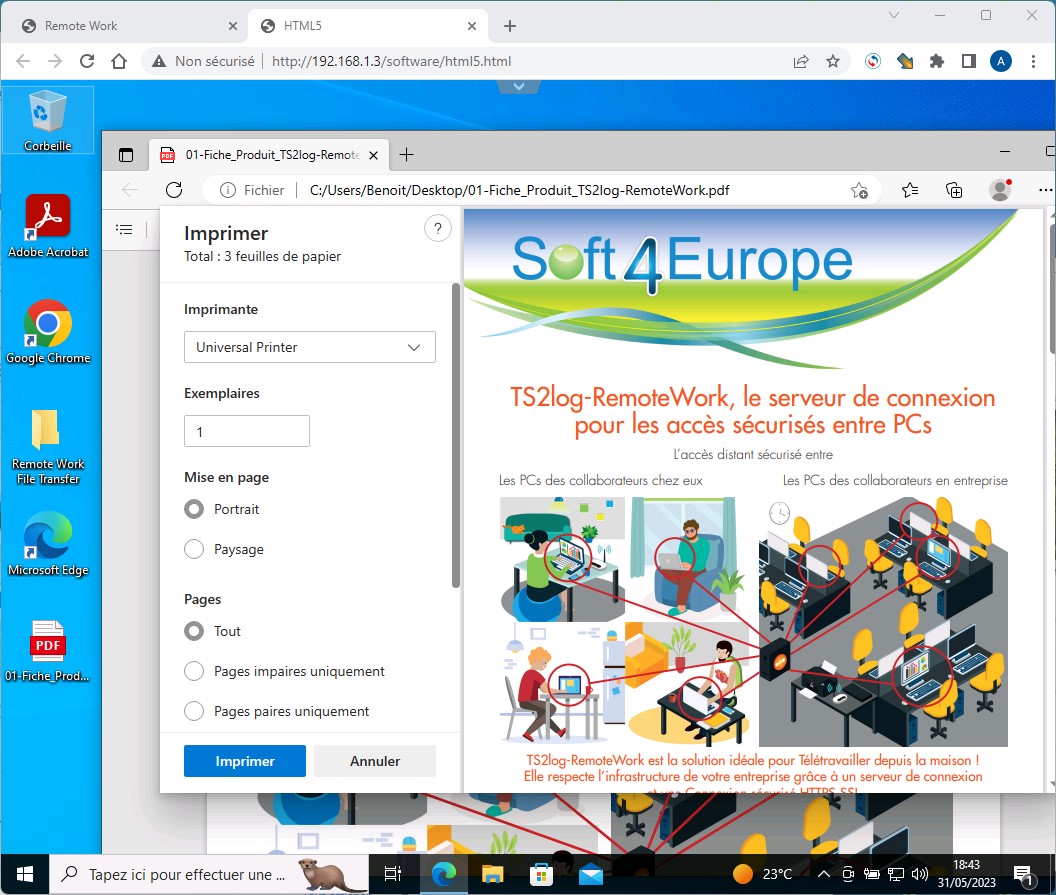Add the PDF to Edge favorites
The height and width of the screenshot is (895, 1056).
pyautogui.click(x=859, y=191)
